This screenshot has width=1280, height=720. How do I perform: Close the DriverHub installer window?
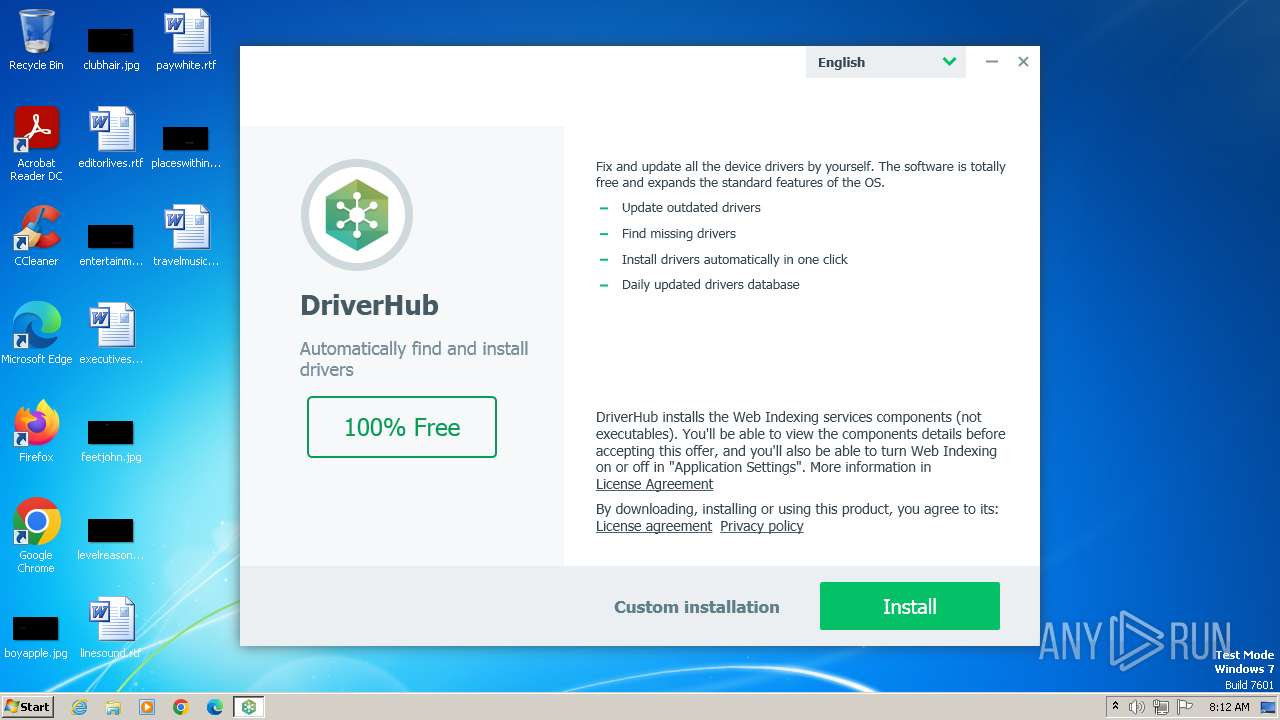click(x=1023, y=62)
